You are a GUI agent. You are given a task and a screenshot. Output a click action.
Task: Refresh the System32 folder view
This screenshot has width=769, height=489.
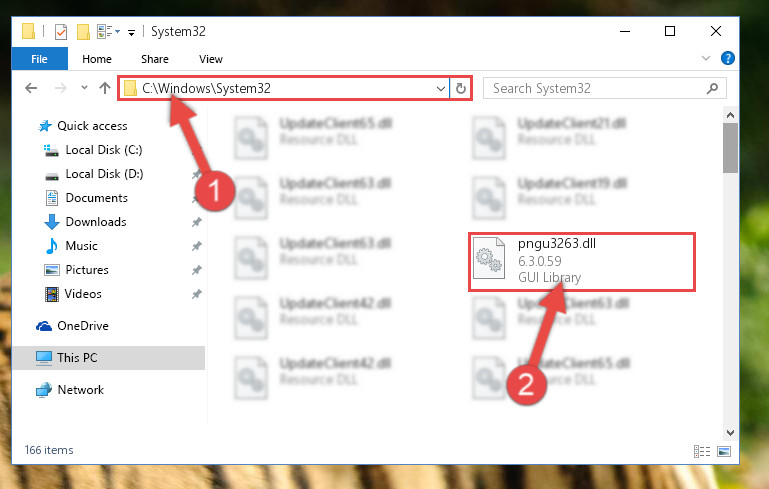pyautogui.click(x=461, y=88)
